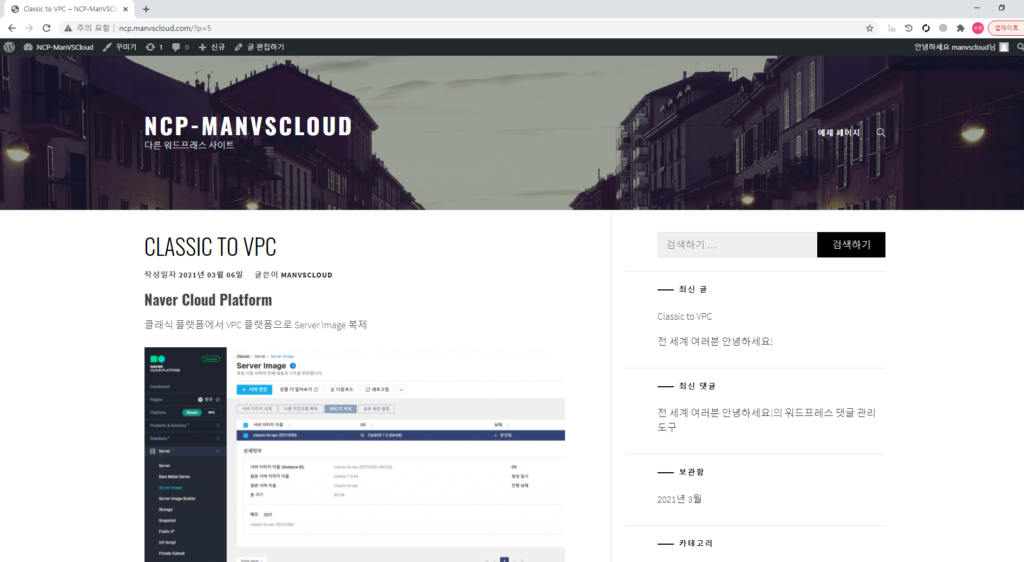1024x562 pixels.
Task: Open recent post Classic to VPC in sidebar
Action: tap(684, 317)
